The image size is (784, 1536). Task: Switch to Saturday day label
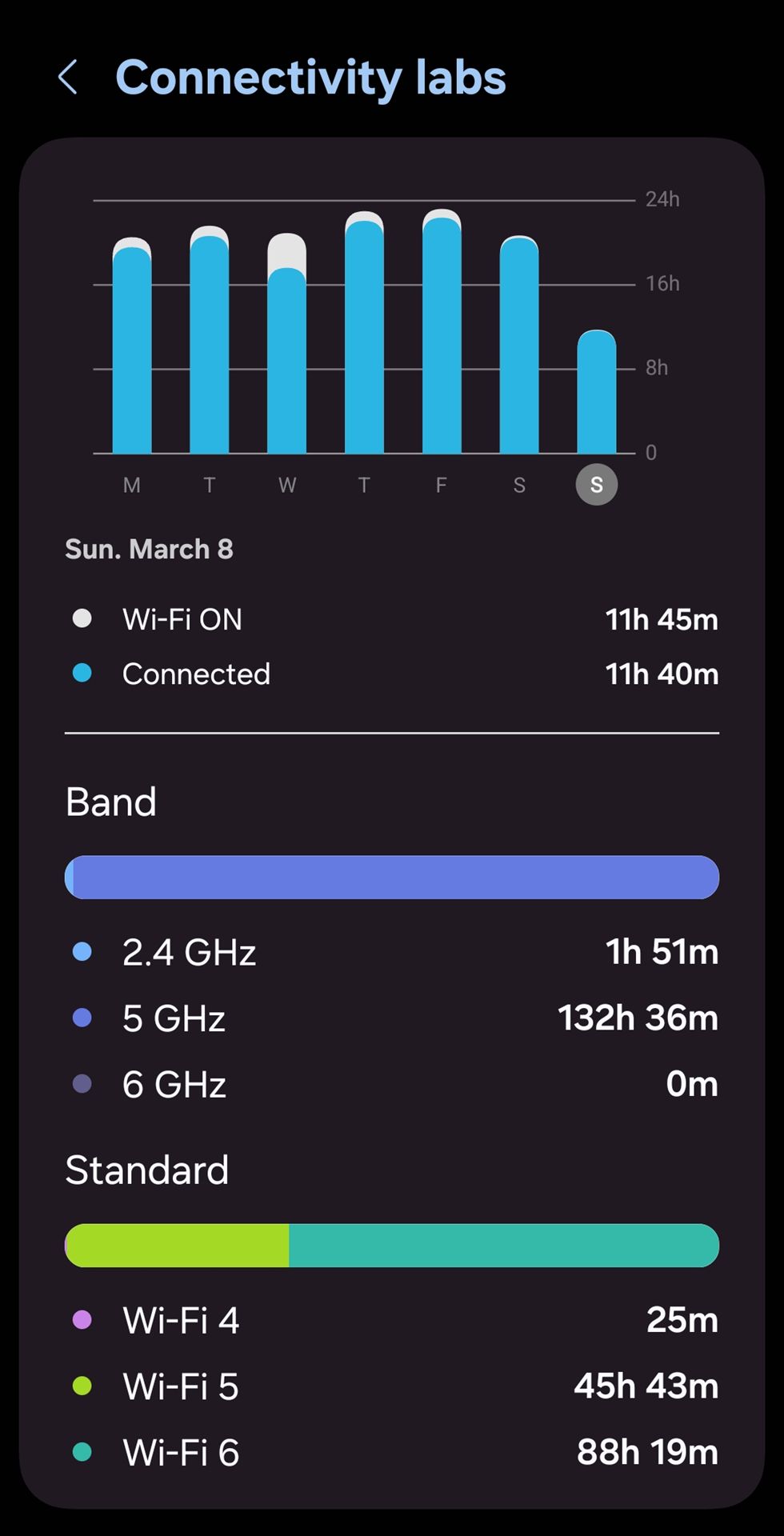[x=519, y=485]
